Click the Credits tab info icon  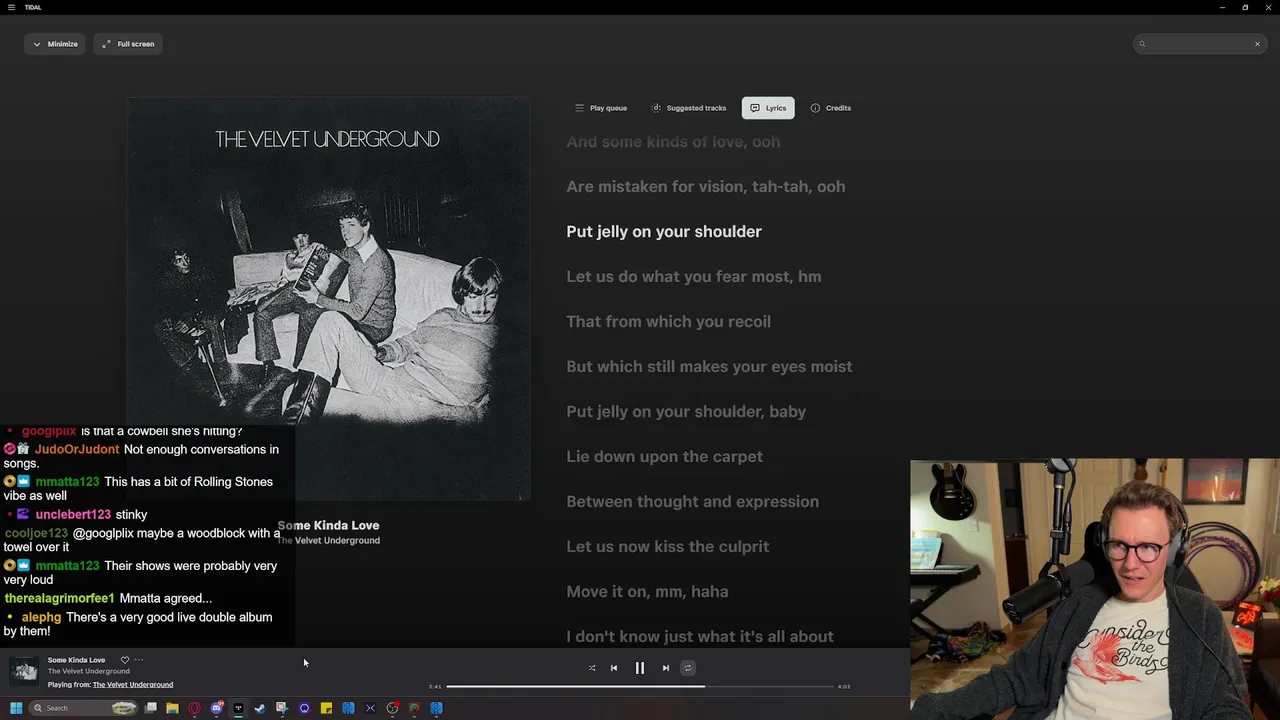tap(815, 108)
